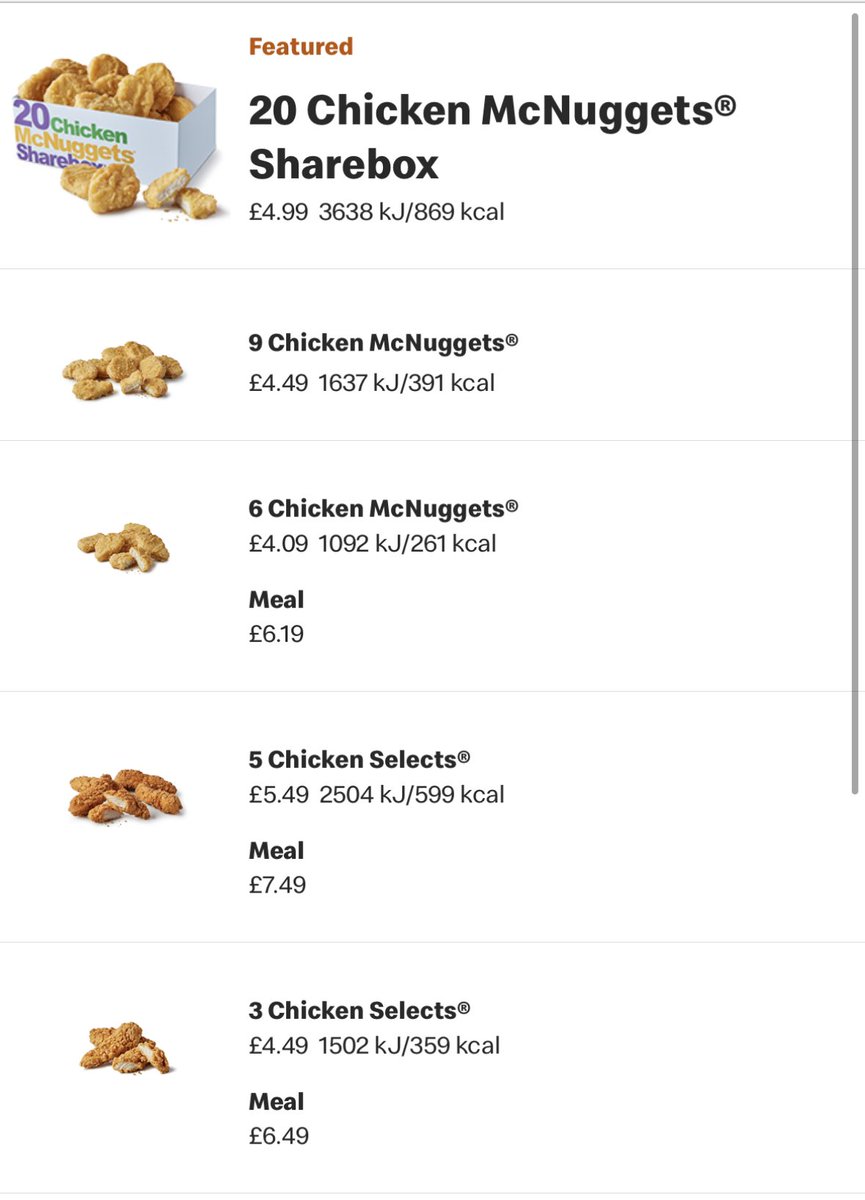Pick the £7.49 Meal option for 5 Selects
Viewport: 865px width, 1200px height.
click(x=277, y=869)
